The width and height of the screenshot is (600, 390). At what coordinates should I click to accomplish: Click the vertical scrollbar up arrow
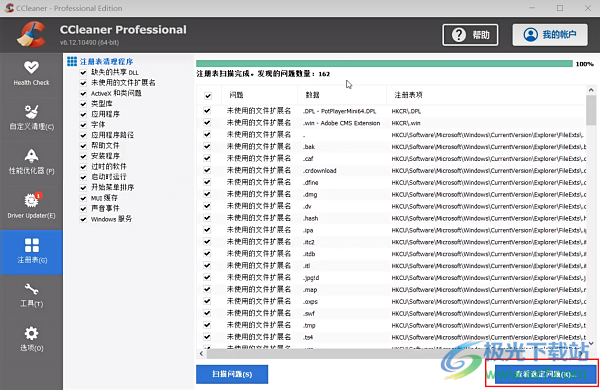pos(591,90)
